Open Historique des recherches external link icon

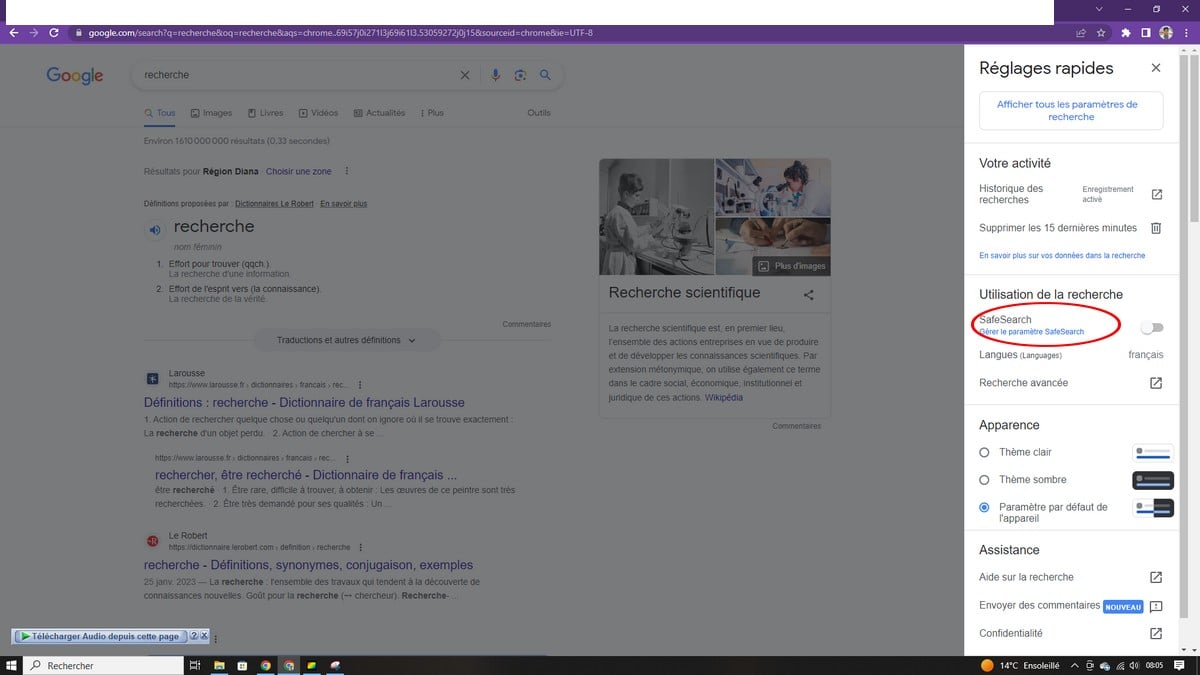tap(1156, 194)
